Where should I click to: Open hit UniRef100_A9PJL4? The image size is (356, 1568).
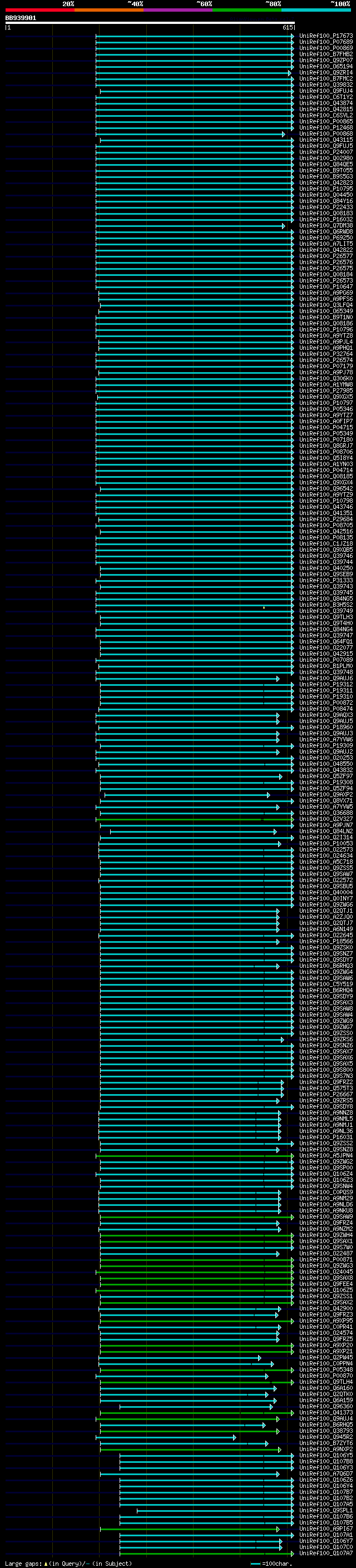[x=325, y=342]
